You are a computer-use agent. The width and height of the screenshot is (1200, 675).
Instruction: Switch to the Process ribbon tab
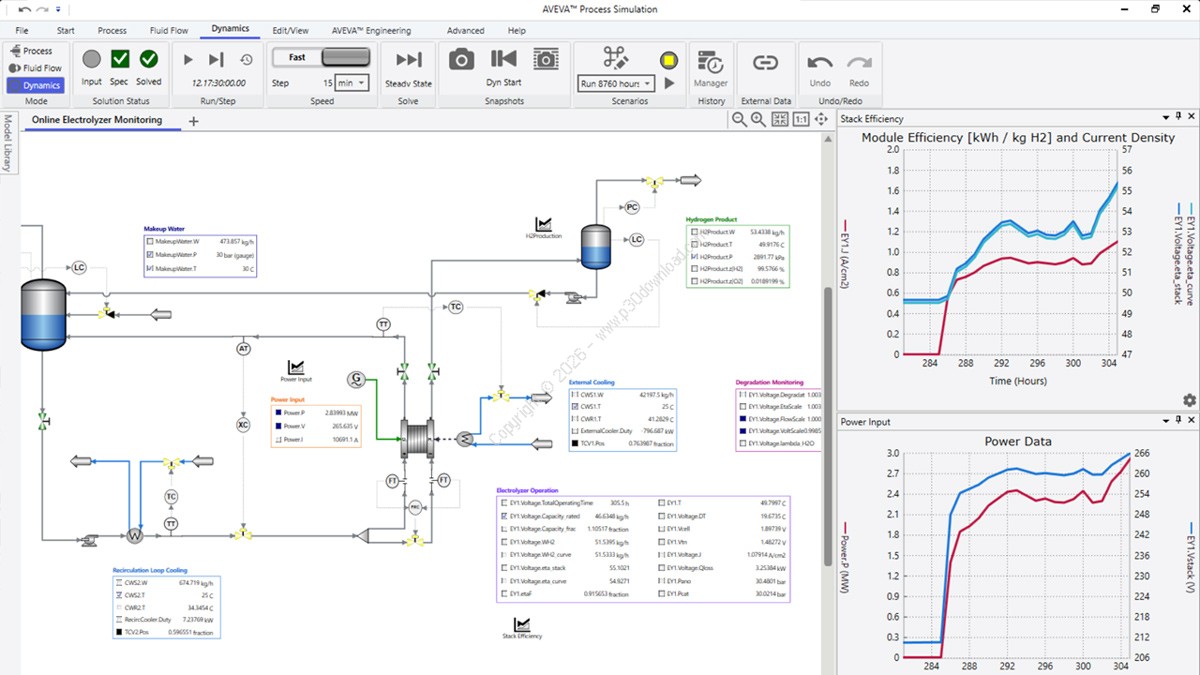pyautogui.click(x=112, y=31)
